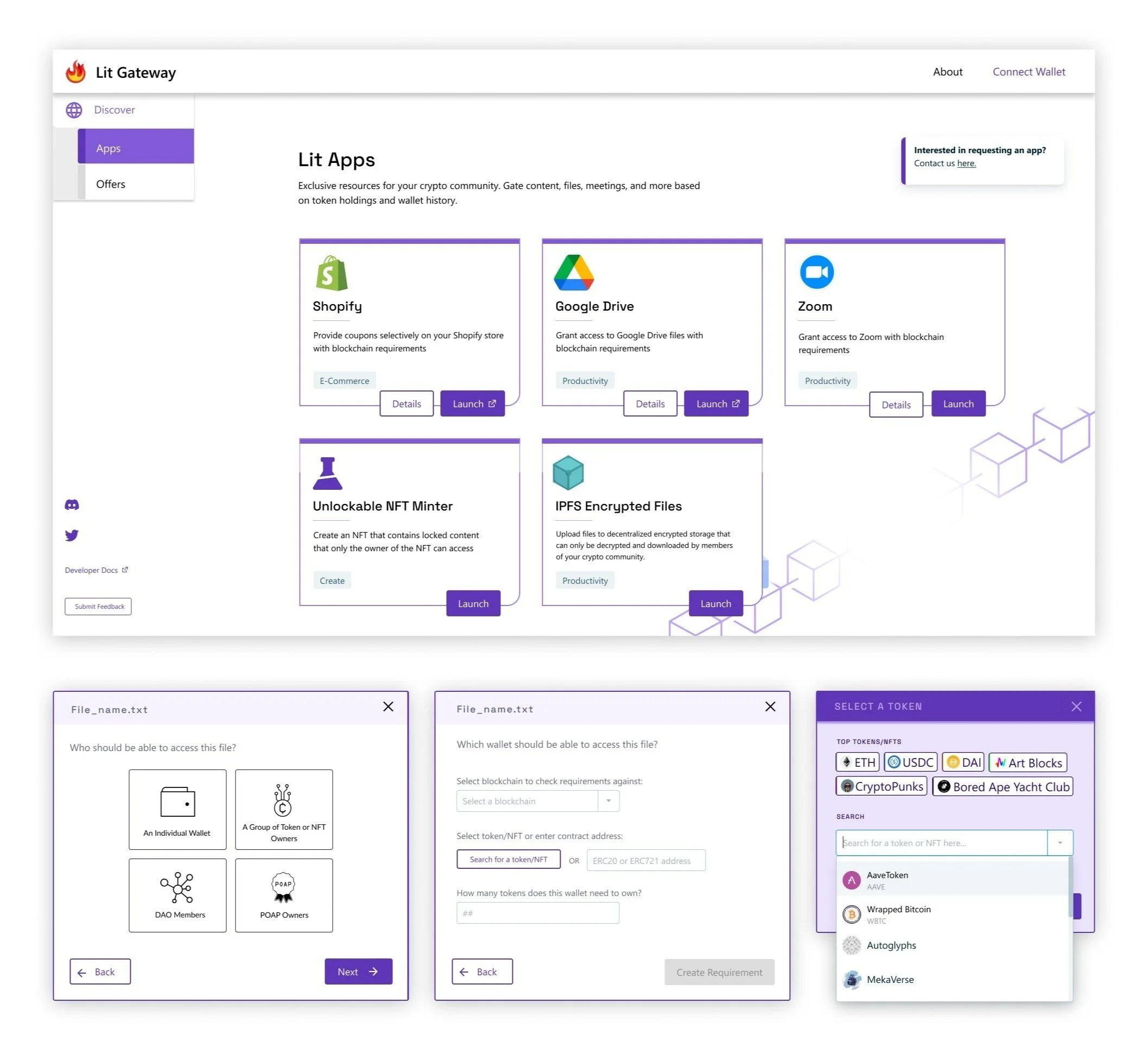The width and height of the screenshot is (1148, 1041).
Task: Open the Select a blockchain dropdown
Action: (x=537, y=801)
